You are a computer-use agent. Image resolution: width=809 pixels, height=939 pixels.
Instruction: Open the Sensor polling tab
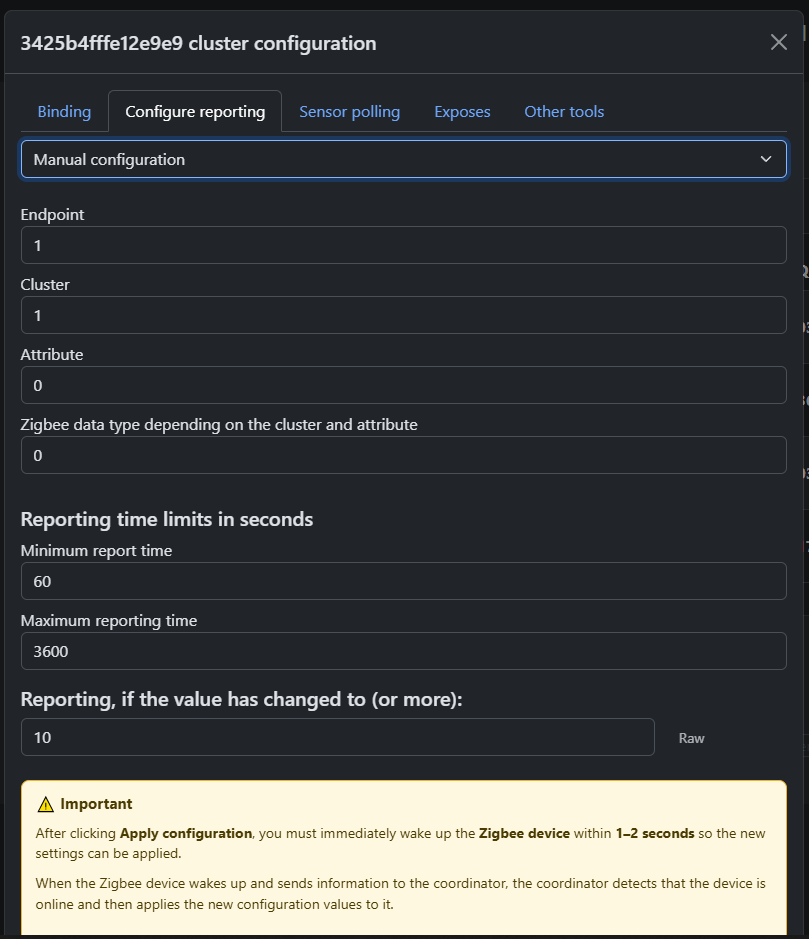click(x=349, y=112)
